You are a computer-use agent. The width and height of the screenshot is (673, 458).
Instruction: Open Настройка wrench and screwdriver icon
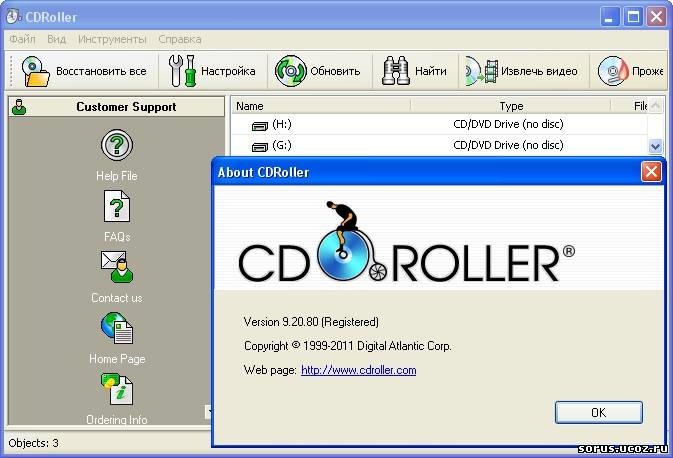coord(182,71)
